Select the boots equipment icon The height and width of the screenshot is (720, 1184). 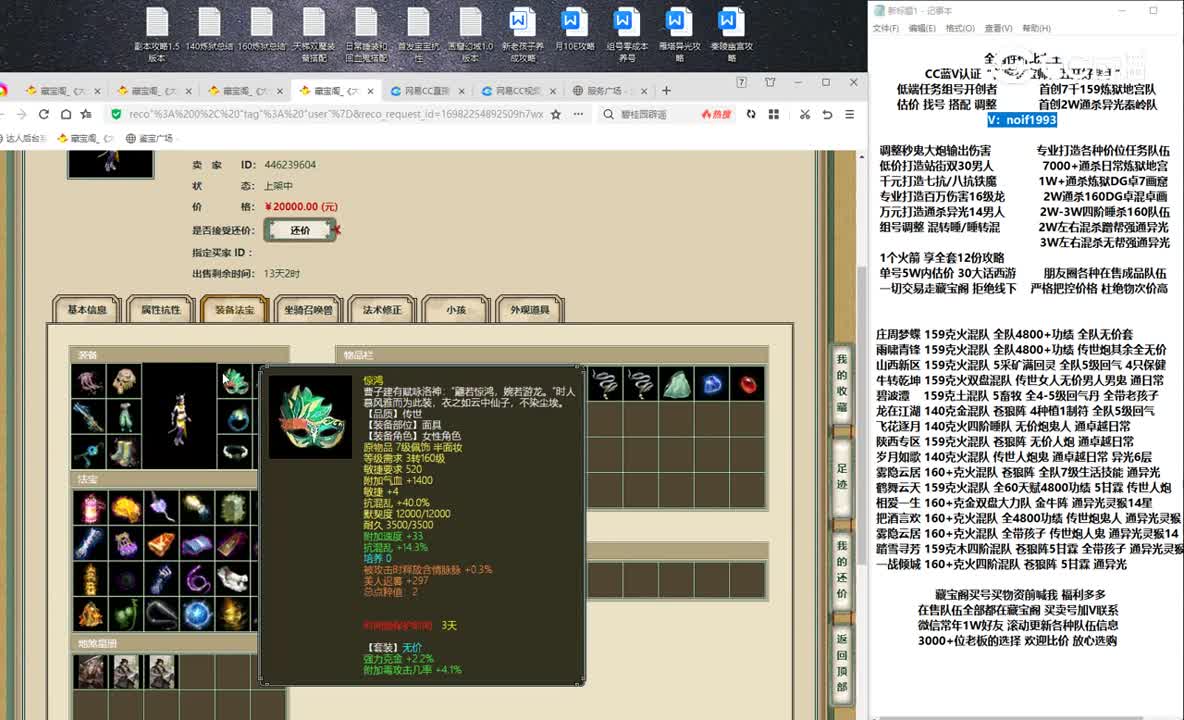point(125,452)
